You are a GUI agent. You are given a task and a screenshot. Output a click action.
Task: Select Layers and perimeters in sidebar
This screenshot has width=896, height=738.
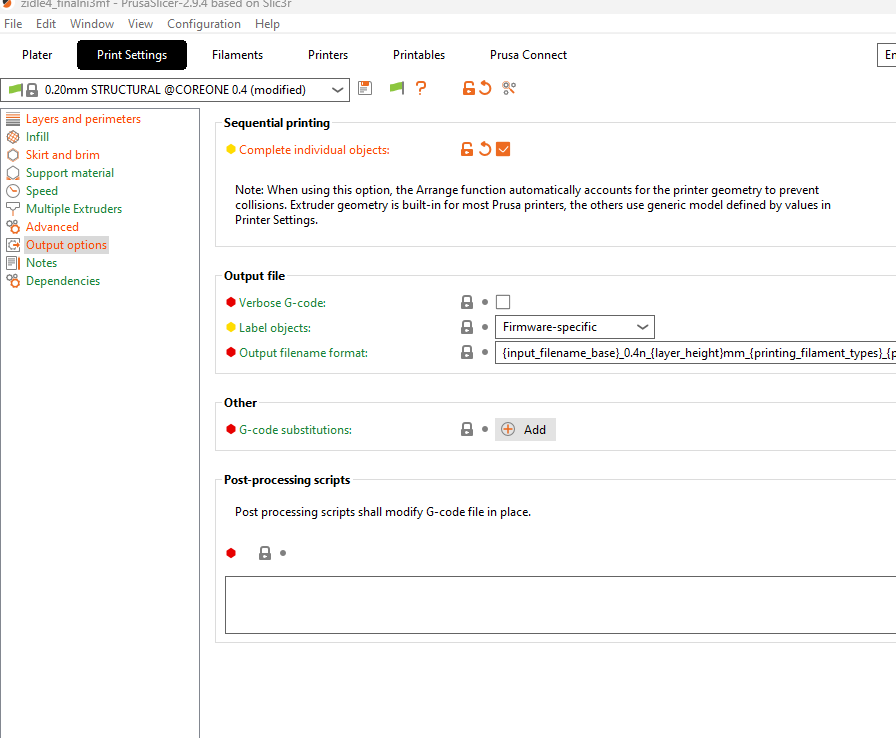tap(83, 119)
